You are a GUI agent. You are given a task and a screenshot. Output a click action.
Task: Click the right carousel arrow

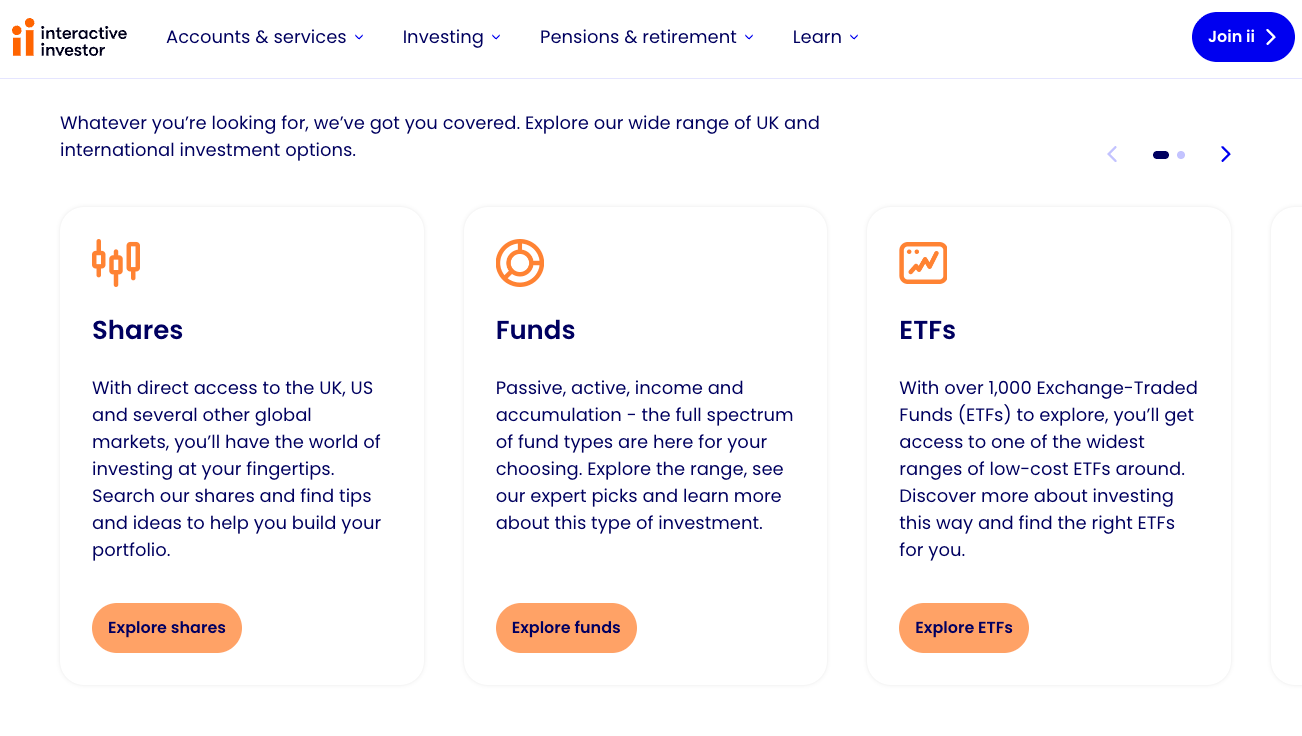click(1225, 154)
